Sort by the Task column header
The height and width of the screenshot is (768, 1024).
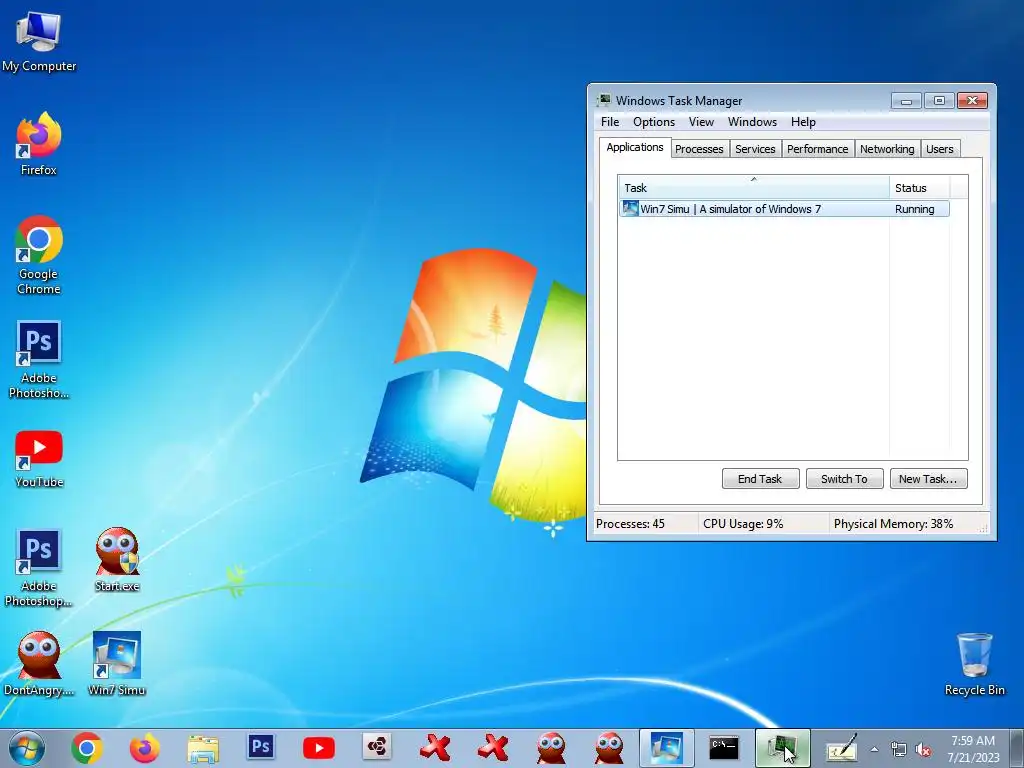[x=753, y=187]
